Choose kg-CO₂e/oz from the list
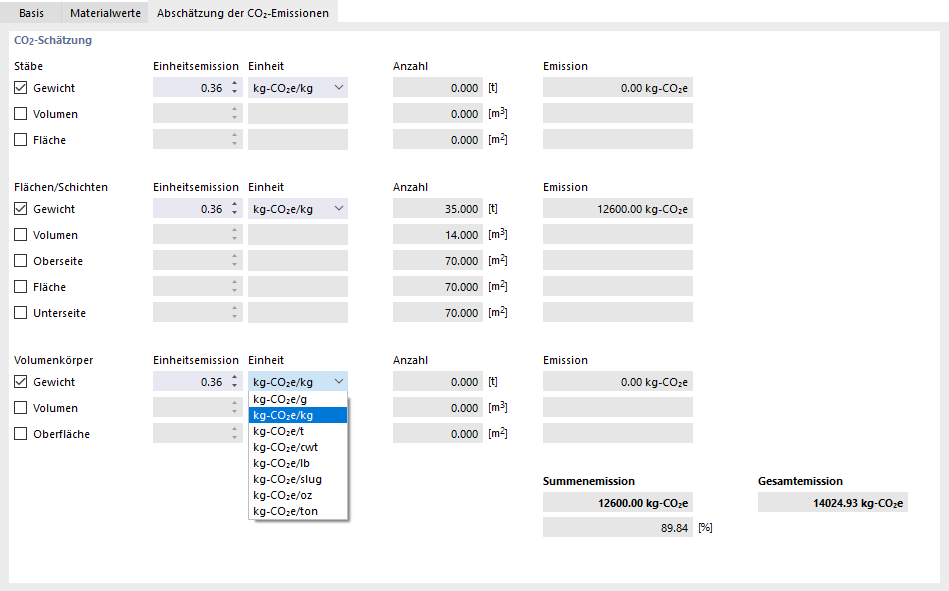949x591 pixels. (298, 495)
